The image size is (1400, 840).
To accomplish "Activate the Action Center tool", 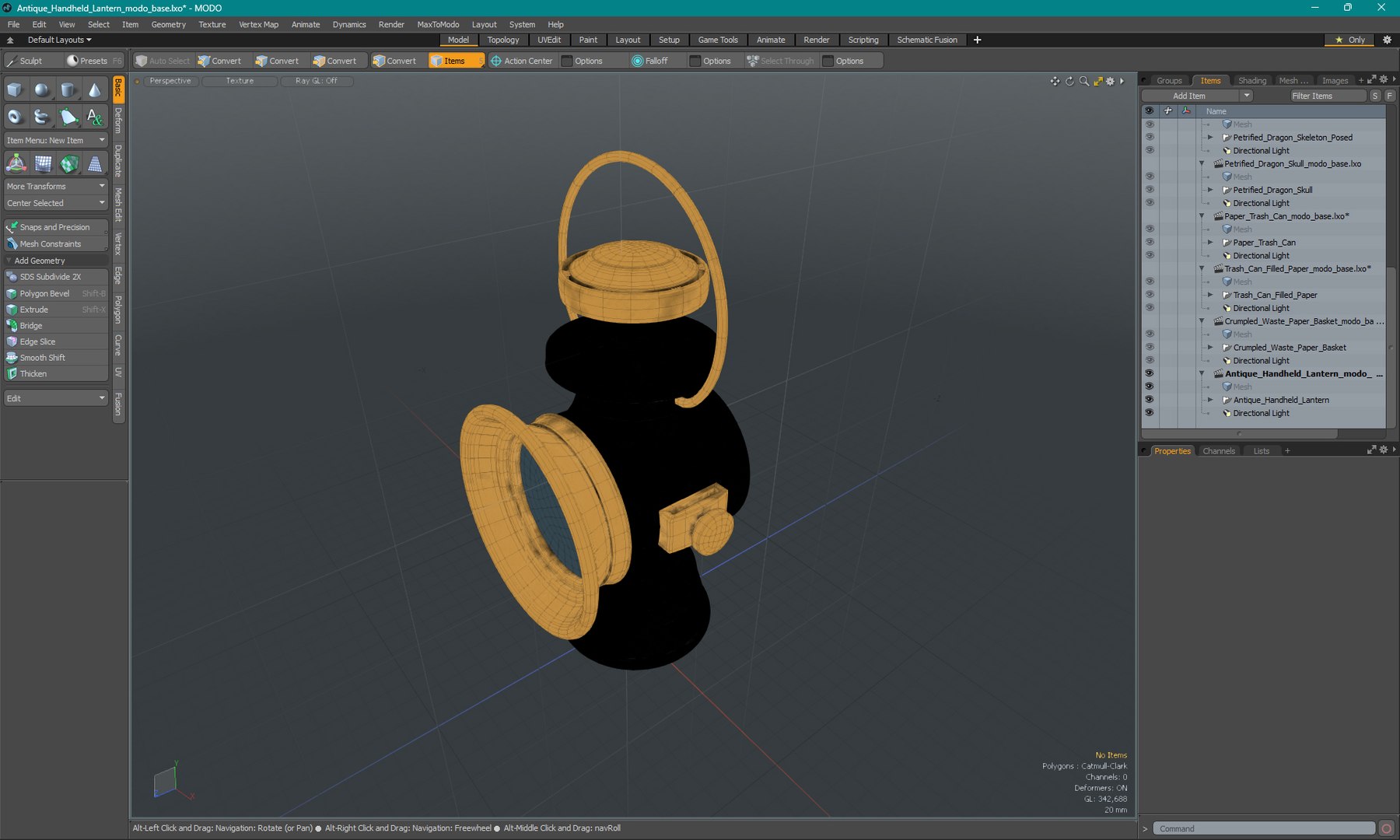I will coord(521,61).
